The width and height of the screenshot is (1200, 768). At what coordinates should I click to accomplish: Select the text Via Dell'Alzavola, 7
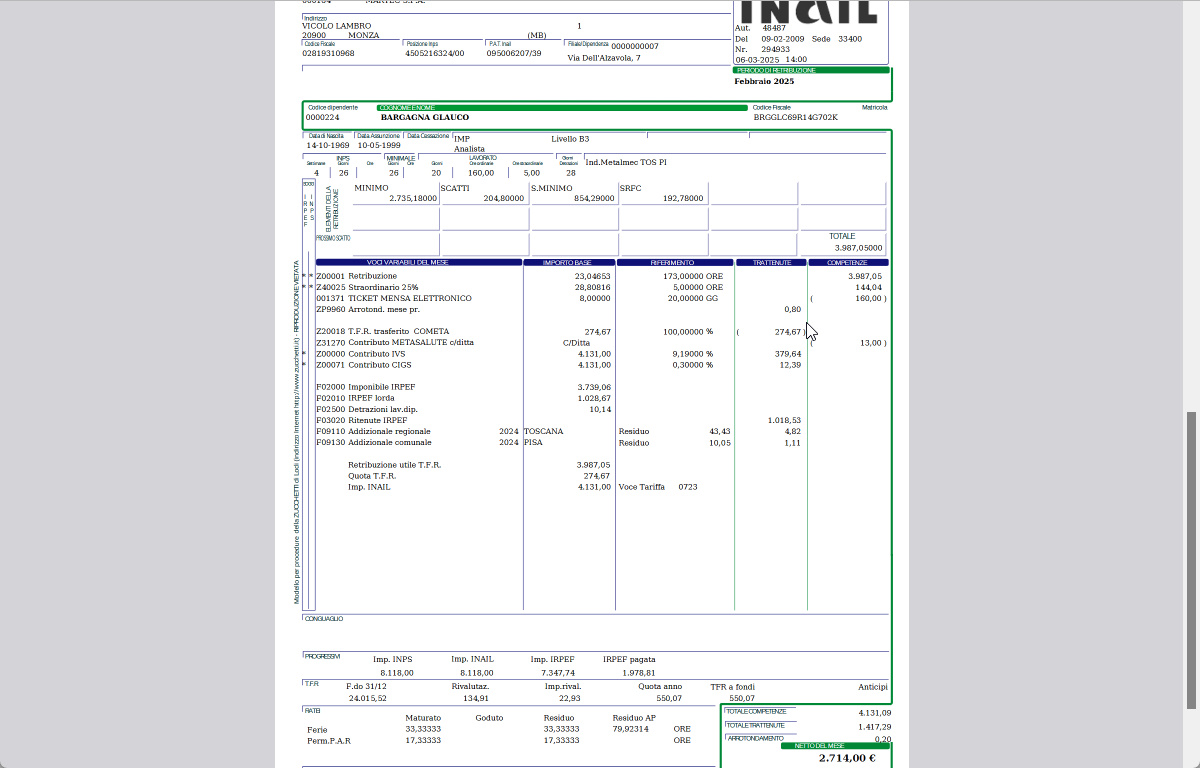pos(604,58)
